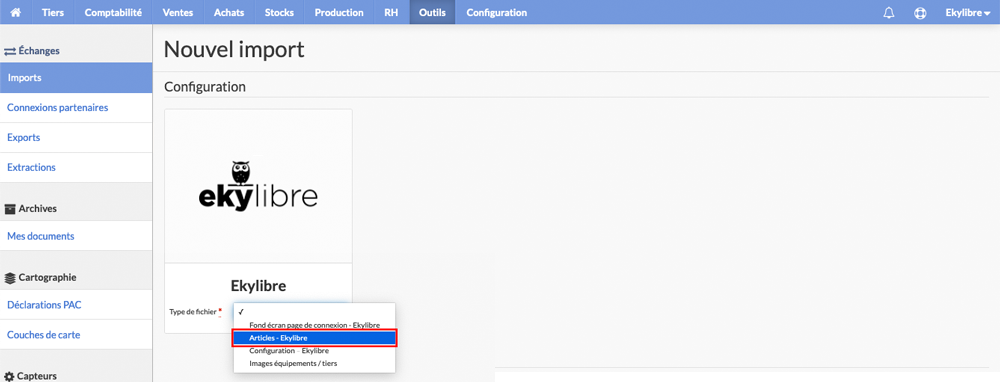Select Images équipements / tiers option
Viewport: 1000px width, 382px height.
pos(314,363)
